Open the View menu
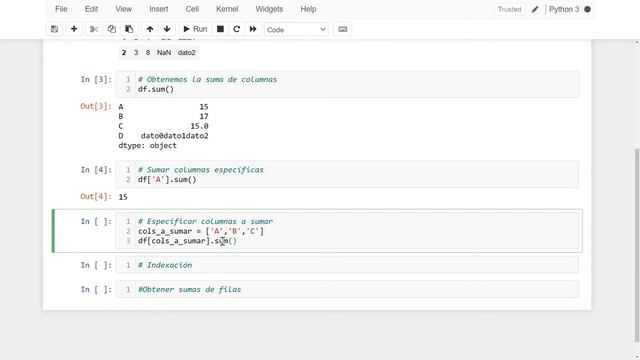The width and height of the screenshot is (640, 360). (x=123, y=9)
